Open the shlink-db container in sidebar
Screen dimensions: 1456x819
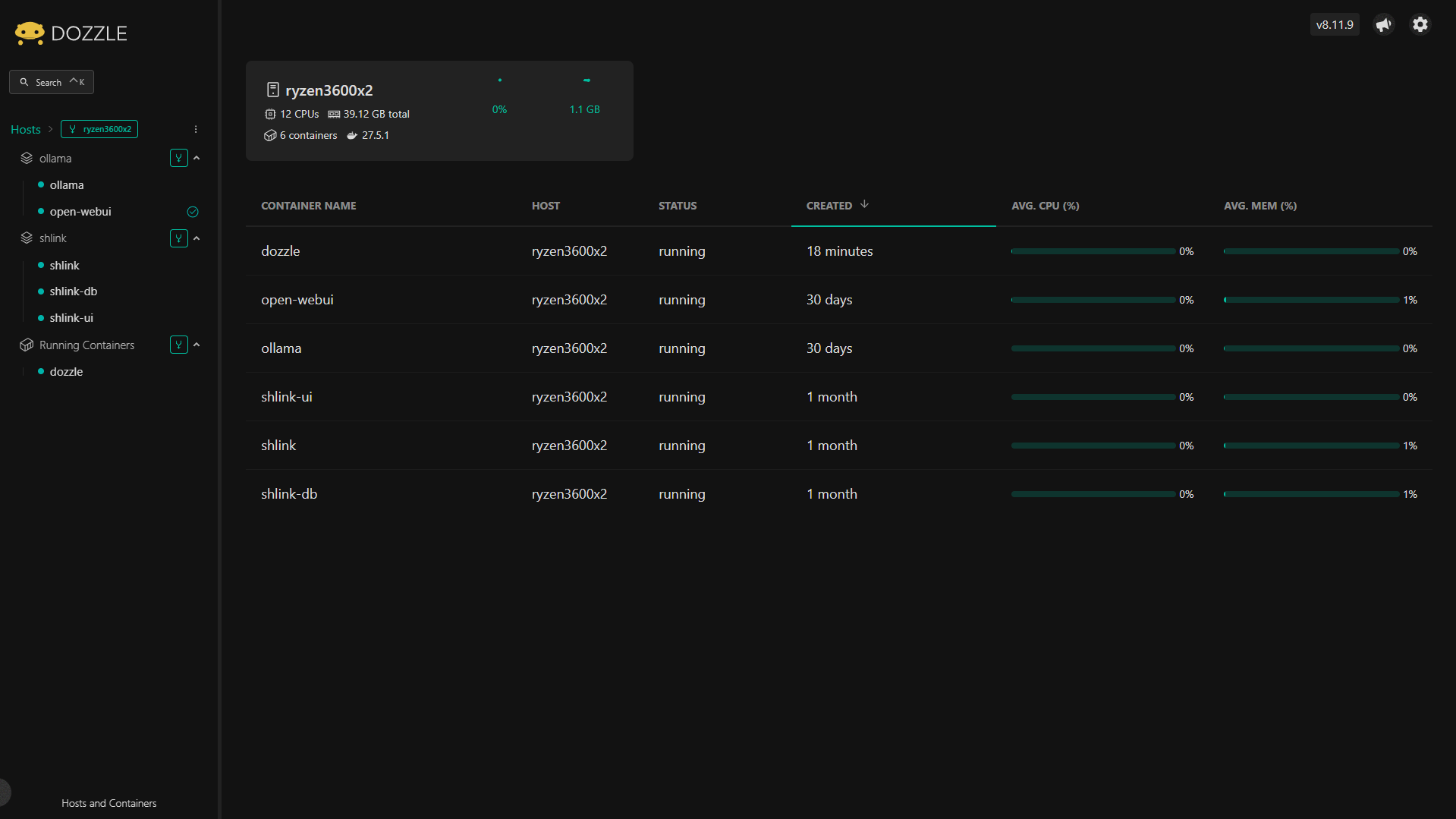coord(74,291)
